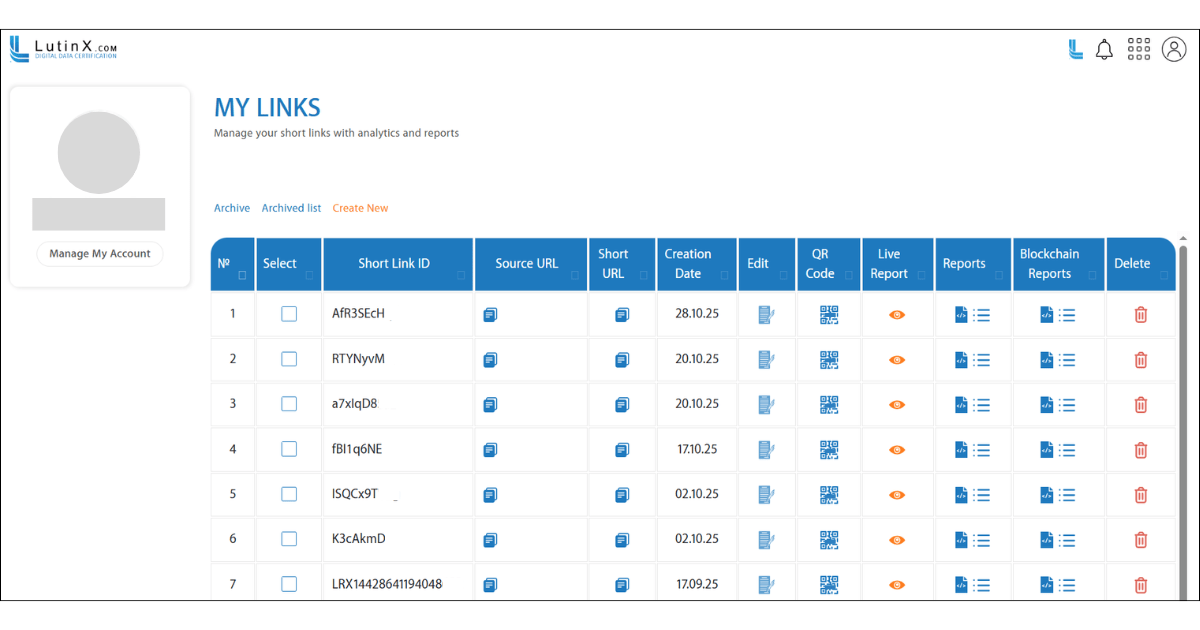1200x630 pixels.
Task: Open the user profile menu
Action: click(1173, 50)
